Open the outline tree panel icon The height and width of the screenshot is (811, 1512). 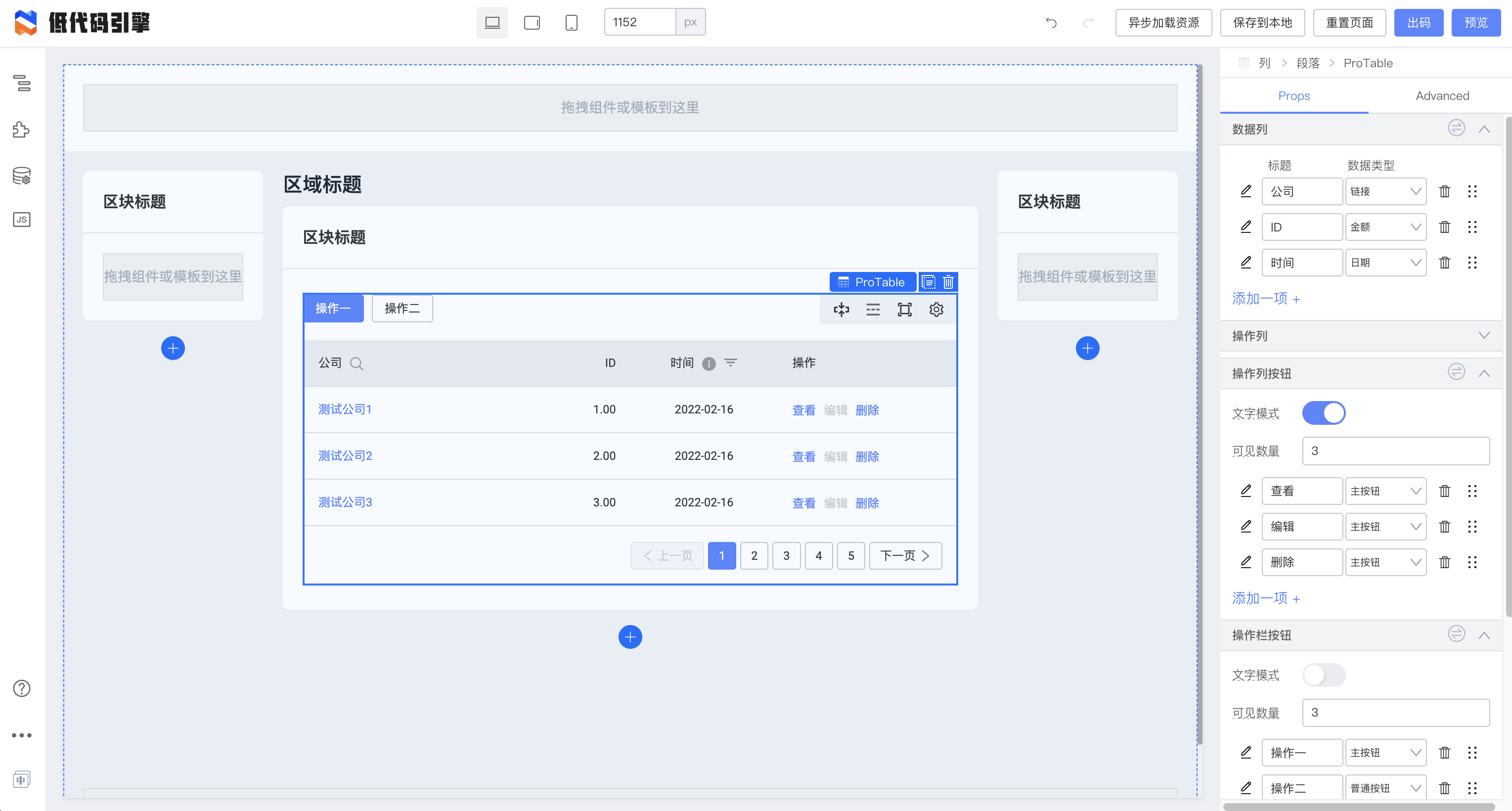pos(22,84)
